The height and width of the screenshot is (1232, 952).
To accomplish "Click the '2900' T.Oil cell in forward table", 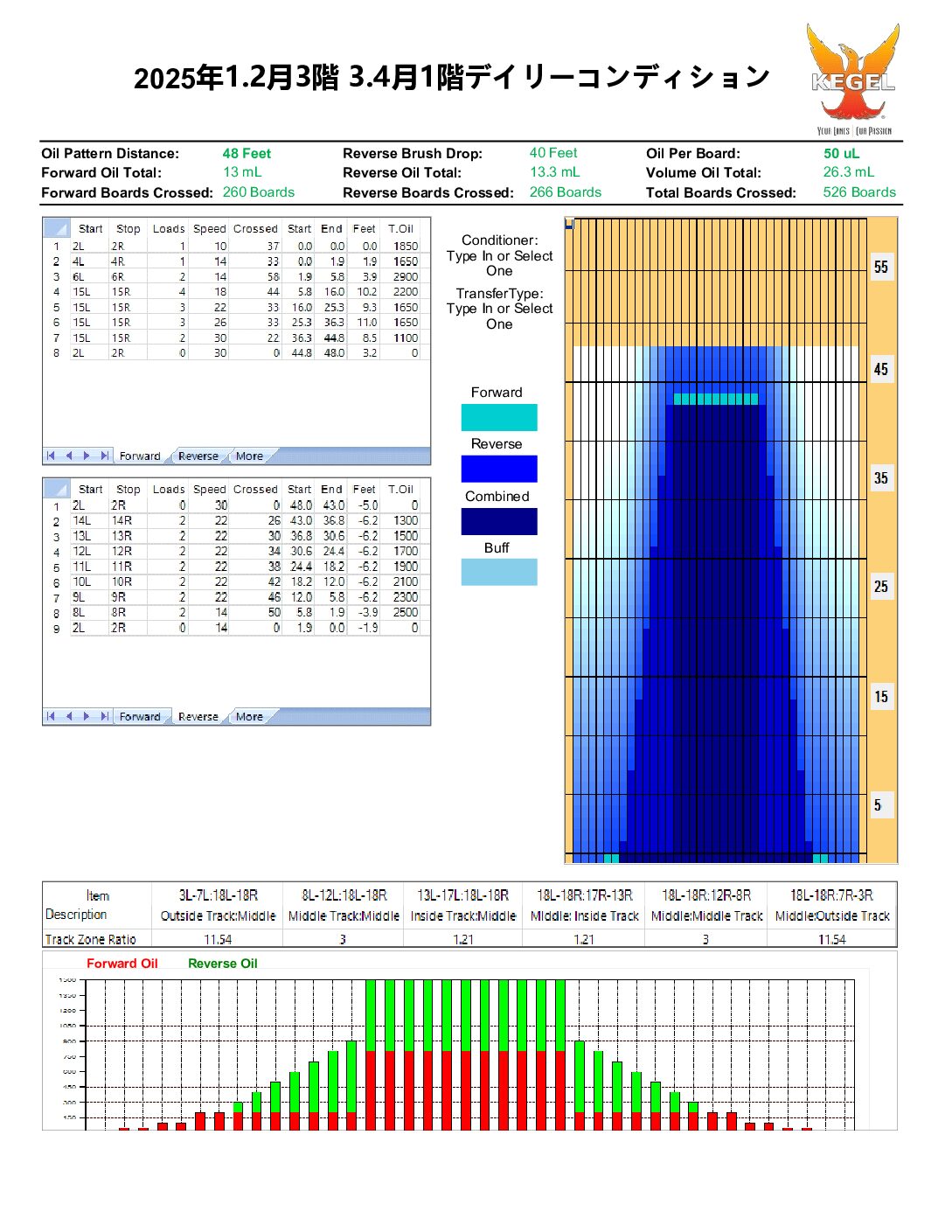I will point(405,277).
